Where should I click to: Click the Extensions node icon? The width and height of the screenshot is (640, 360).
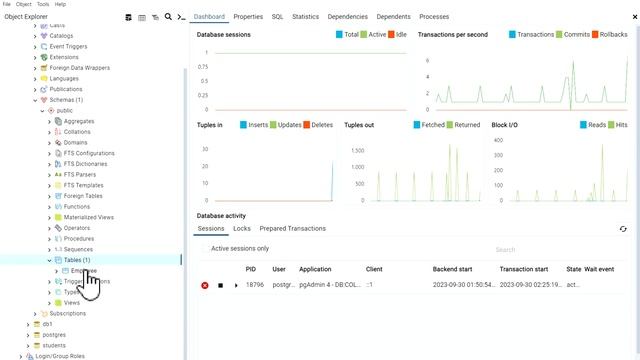44,57
